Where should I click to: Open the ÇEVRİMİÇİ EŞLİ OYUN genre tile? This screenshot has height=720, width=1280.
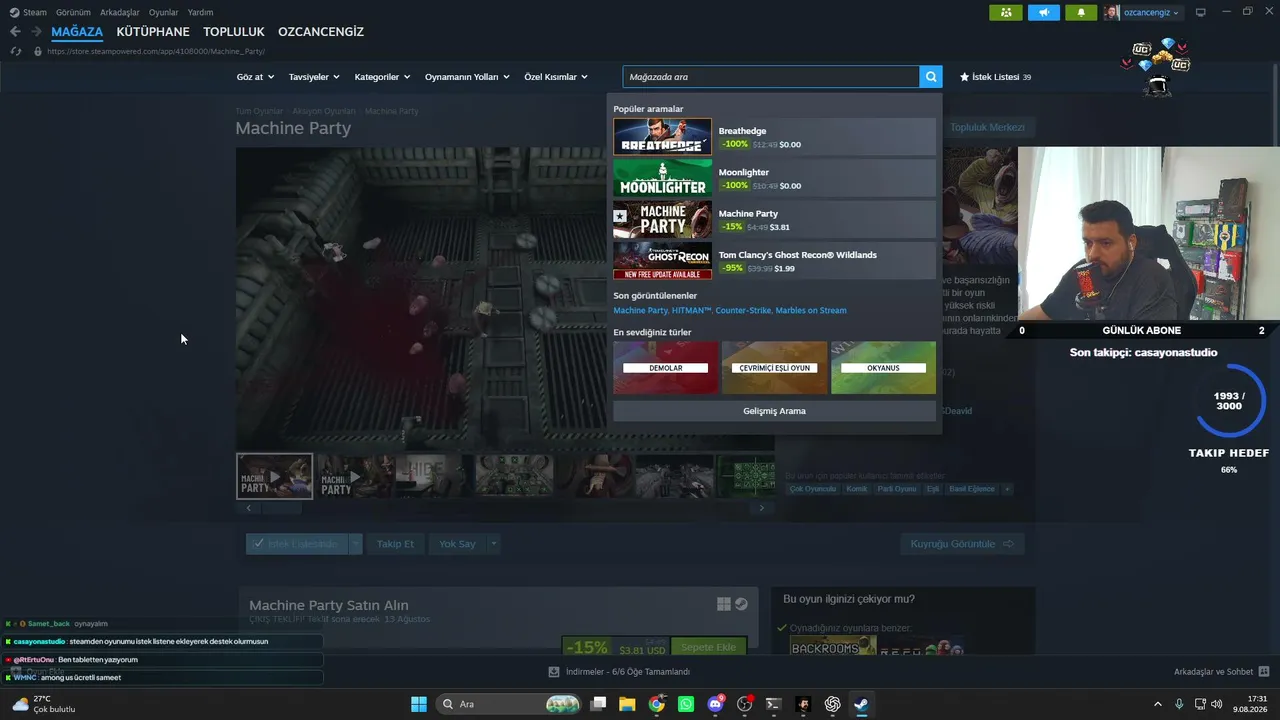pos(774,368)
